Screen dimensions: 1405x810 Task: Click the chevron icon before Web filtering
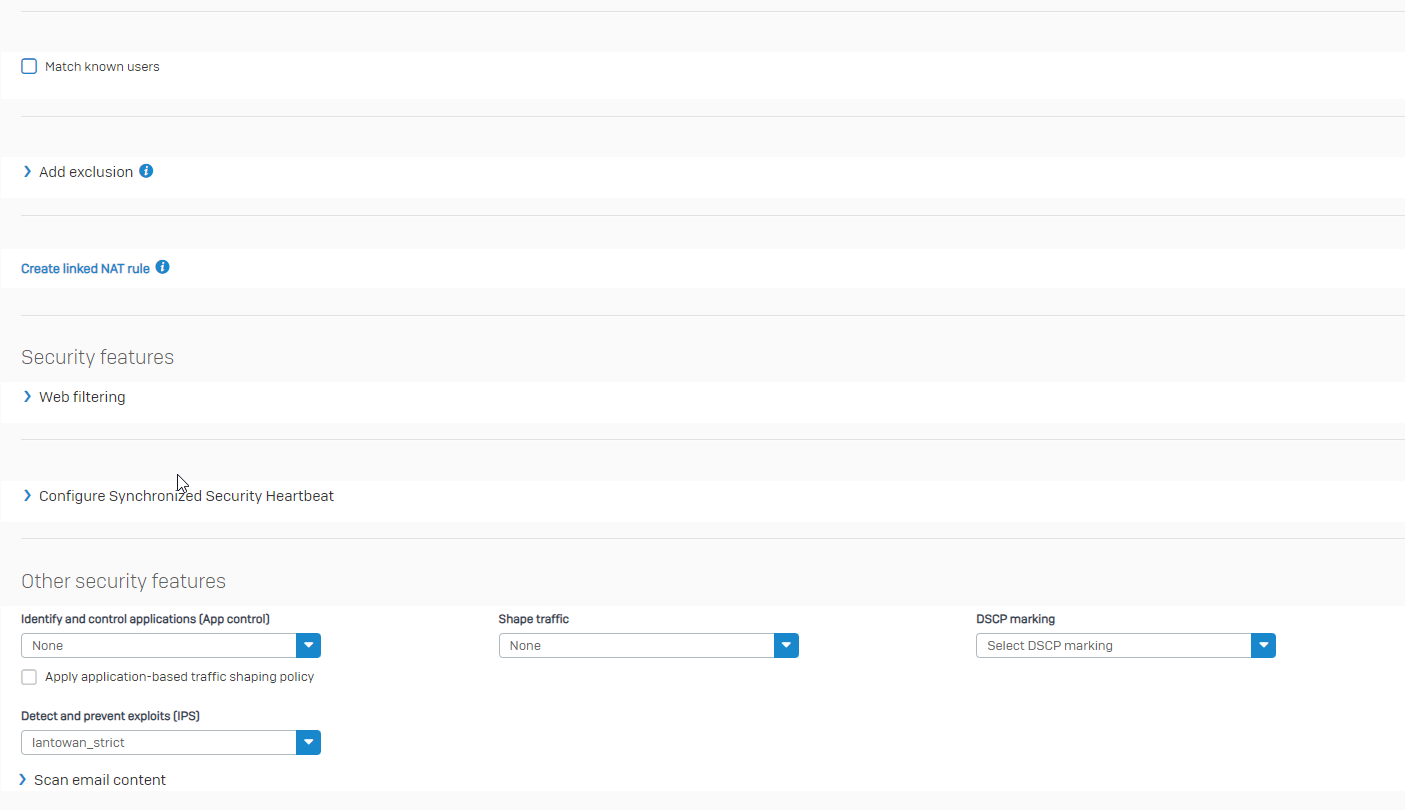pos(27,397)
